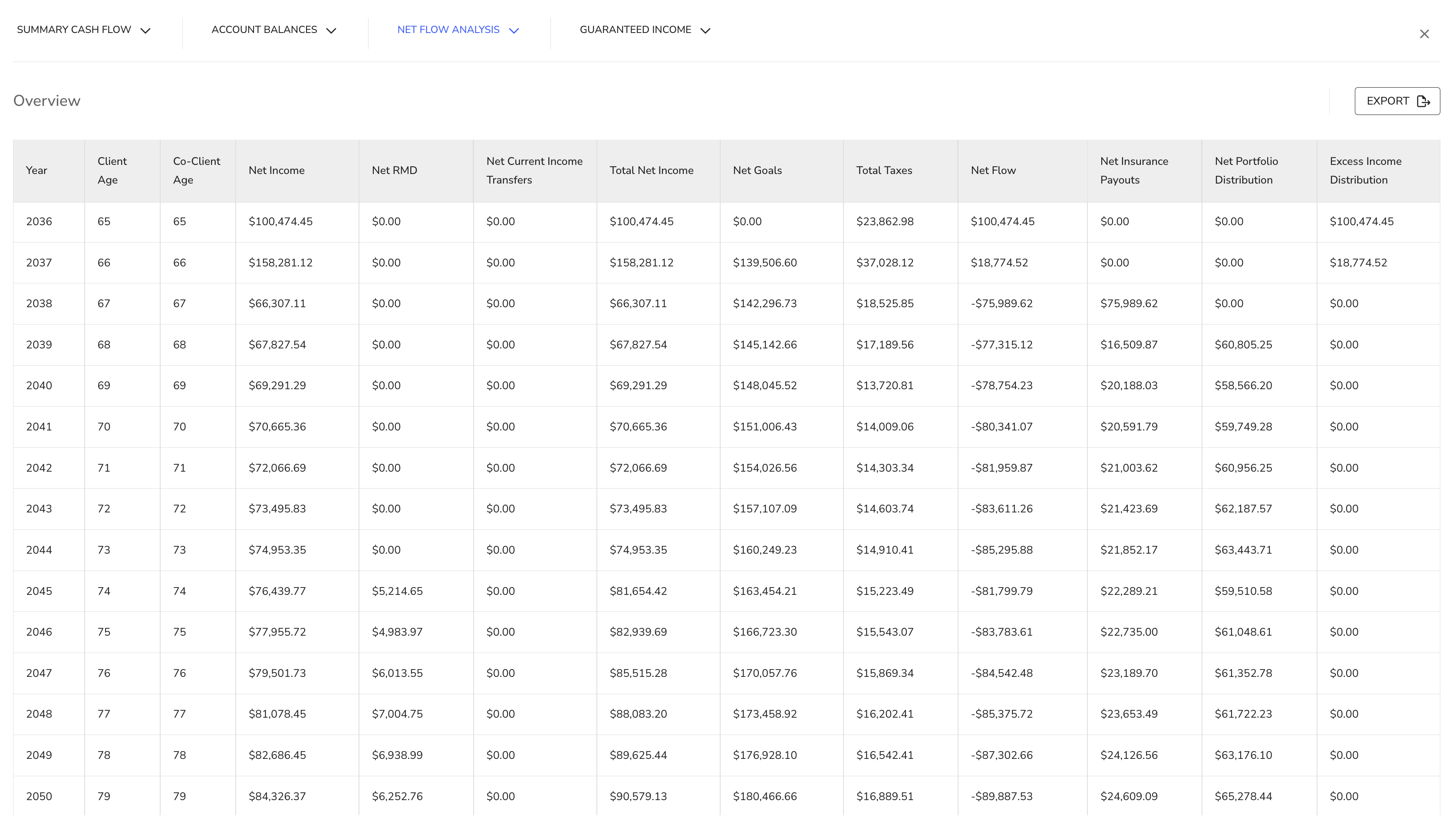Click Total Taxes value $14,910.41
The width and height of the screenshot is (1456, 827).
coord(885,550)
